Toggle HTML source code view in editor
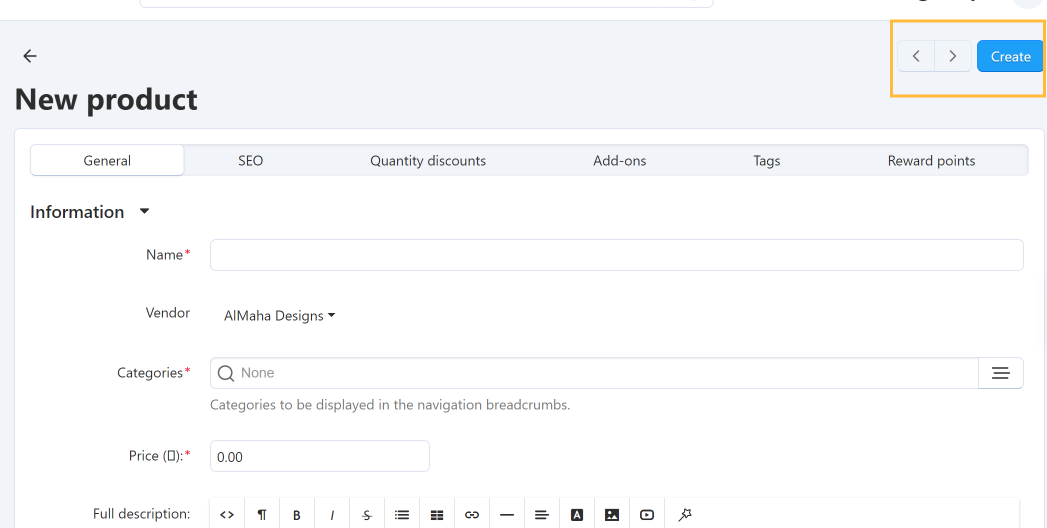The height and width of the screenshot is (528, 1047). point(227,515)
